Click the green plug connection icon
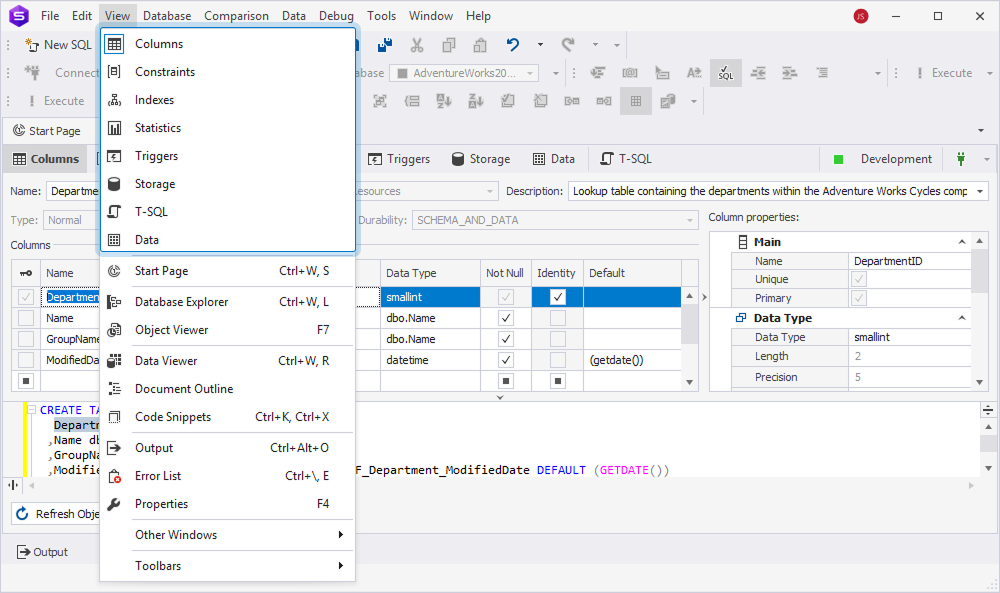 [960, 159]
